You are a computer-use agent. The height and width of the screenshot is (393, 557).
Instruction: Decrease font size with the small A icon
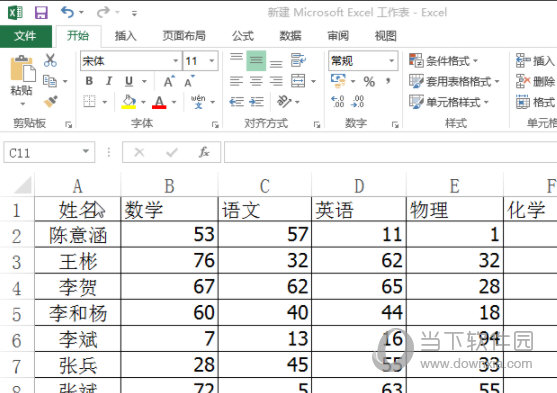click(189, 81)
